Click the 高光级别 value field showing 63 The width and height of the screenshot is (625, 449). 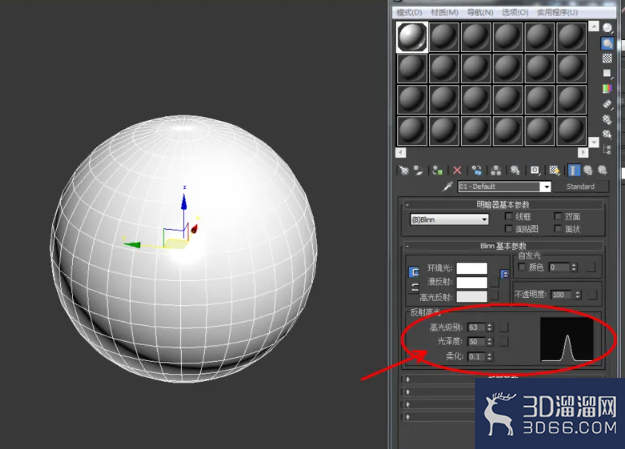pyautogui.click(x=476, y=327)
